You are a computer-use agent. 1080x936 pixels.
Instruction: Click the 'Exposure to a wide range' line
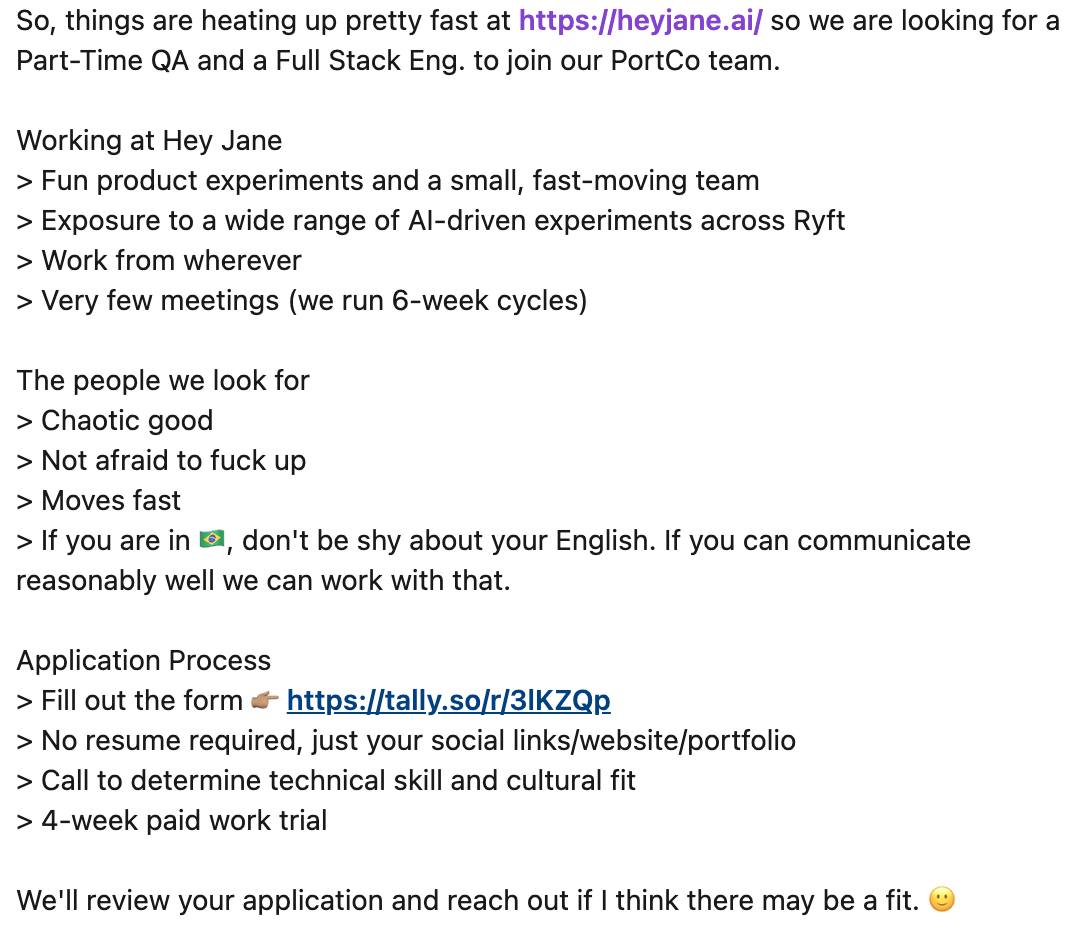pos(430,221)
